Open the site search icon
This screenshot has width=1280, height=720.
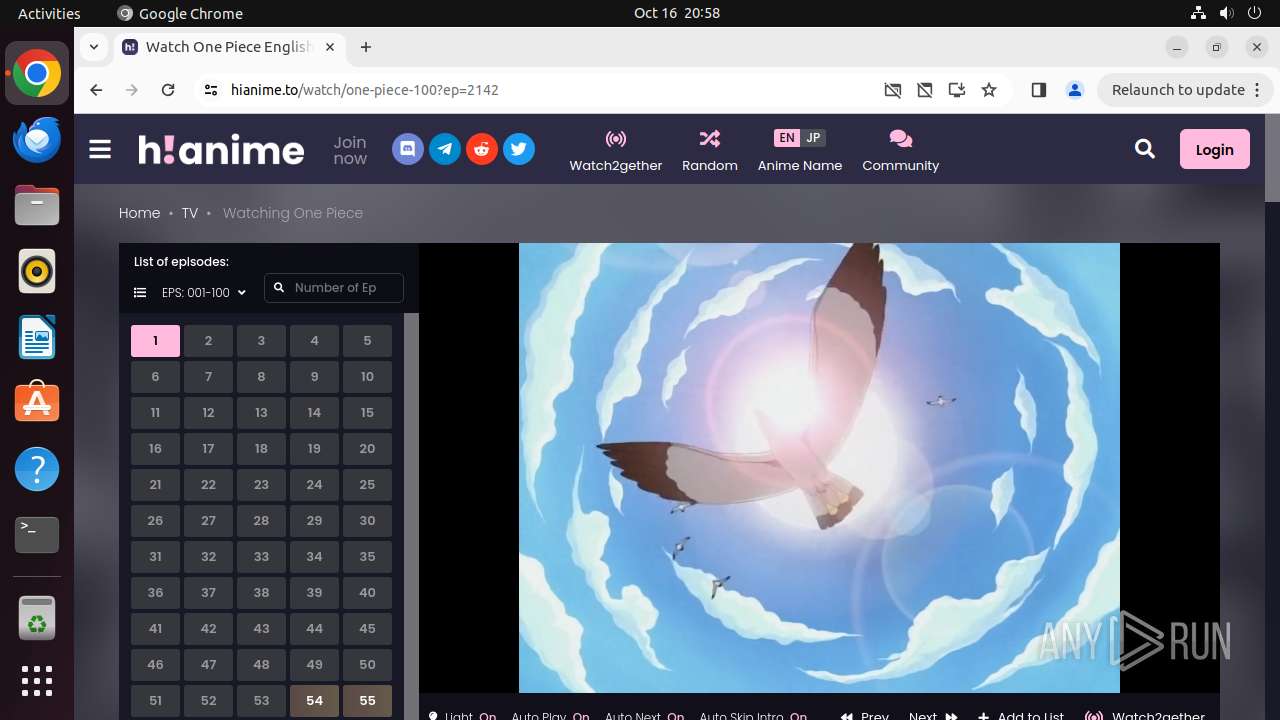pyautogui.click(x=1145, y=150)
